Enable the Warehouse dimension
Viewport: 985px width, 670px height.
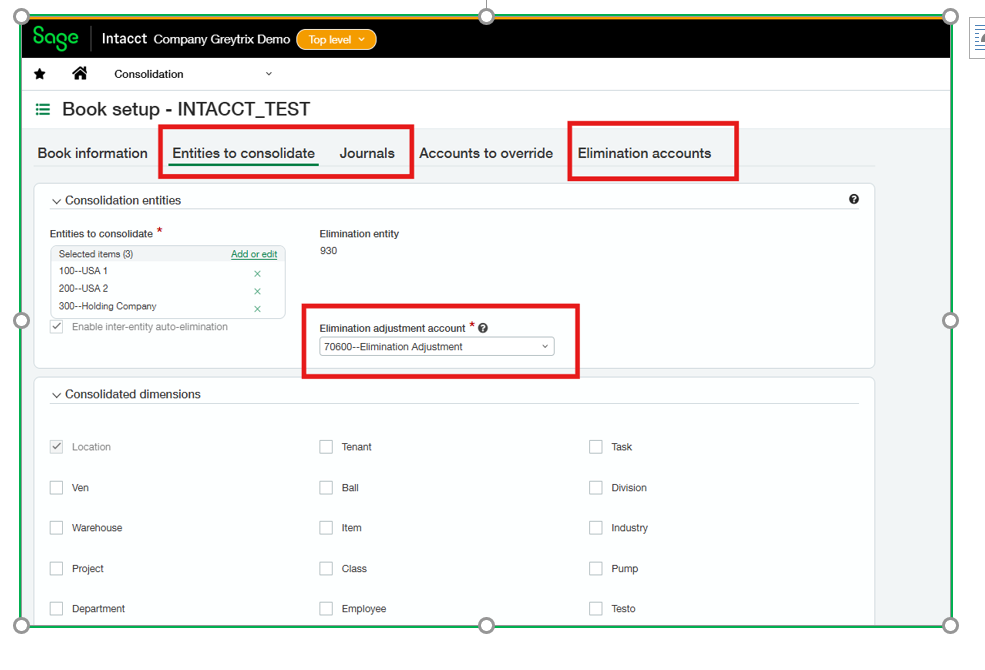pyautogui.click(x=57, y=527)
